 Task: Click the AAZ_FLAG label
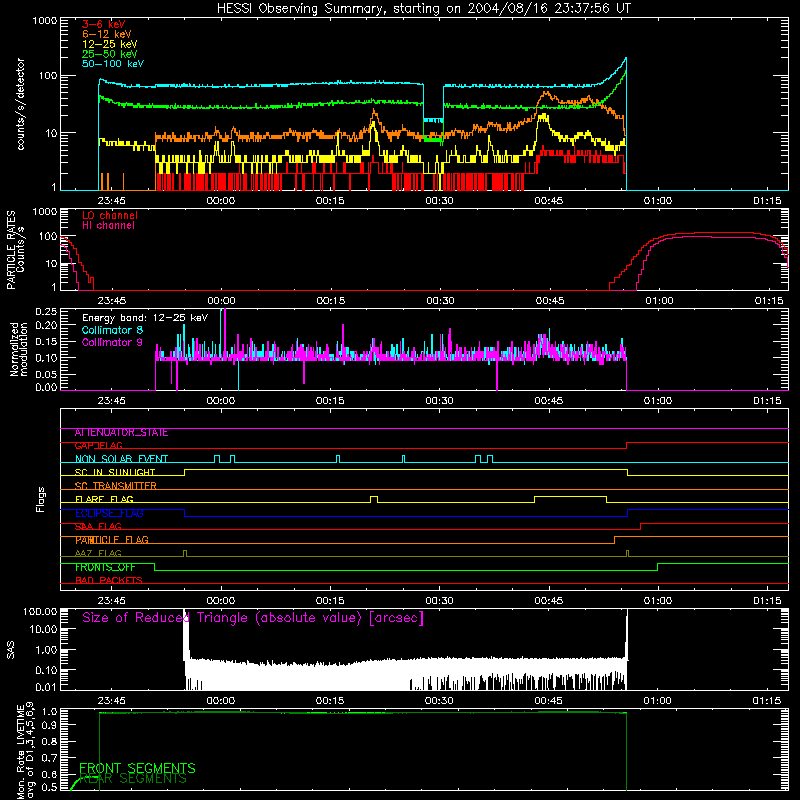point(98,553)
